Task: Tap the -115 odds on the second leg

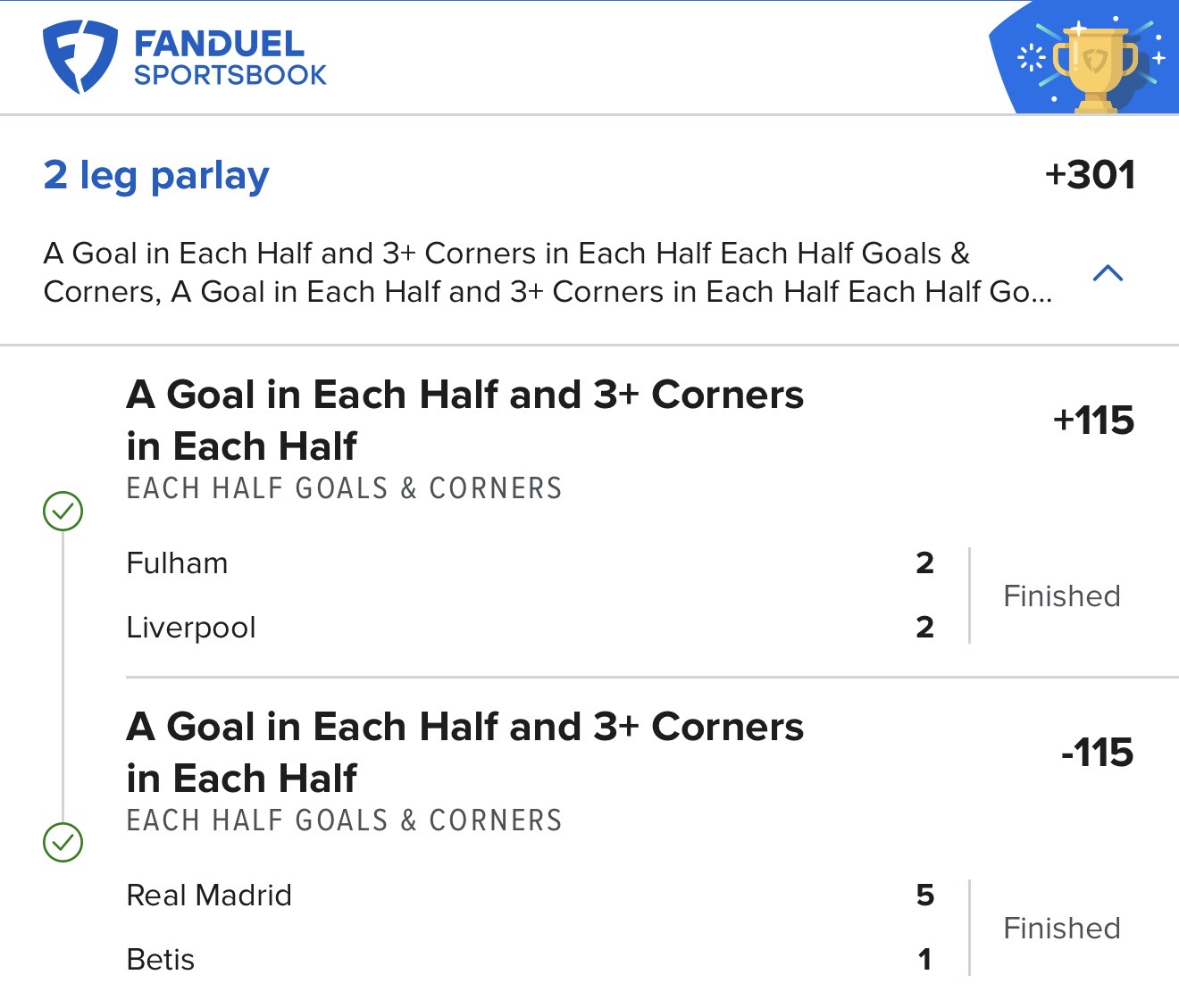Action: (1097, 753)
